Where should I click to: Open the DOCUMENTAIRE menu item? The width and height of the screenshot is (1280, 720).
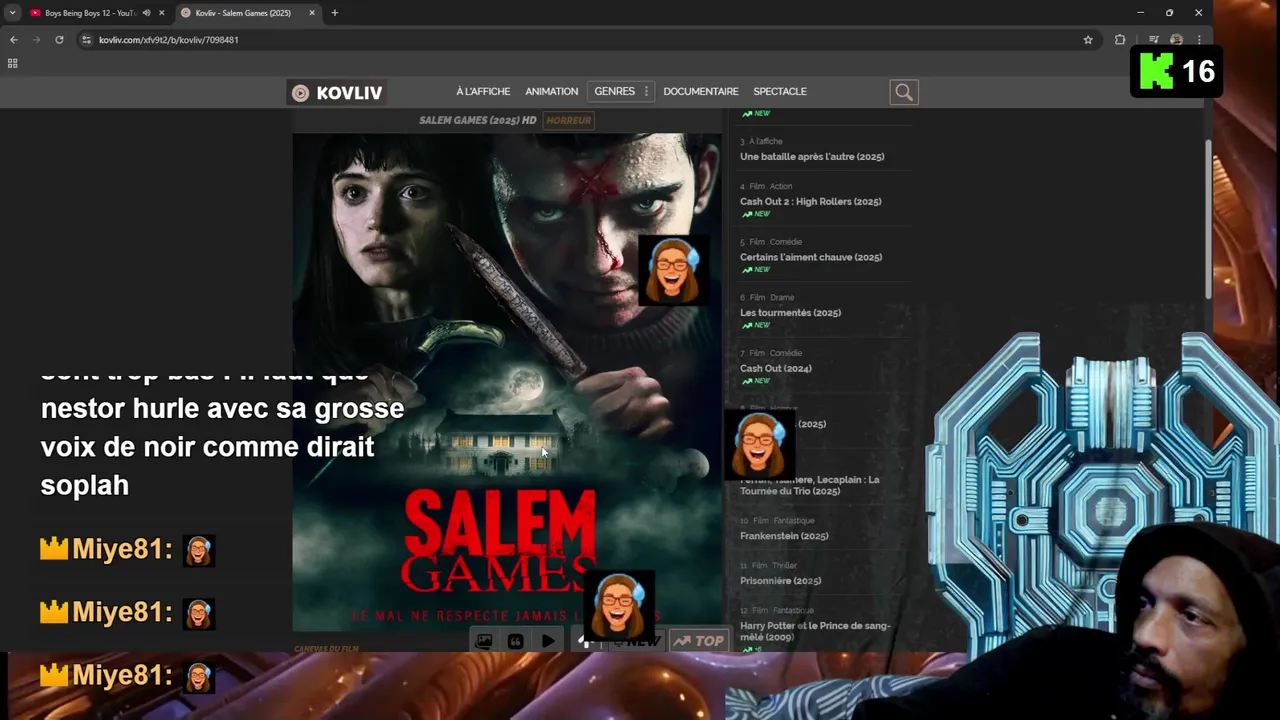701,91
